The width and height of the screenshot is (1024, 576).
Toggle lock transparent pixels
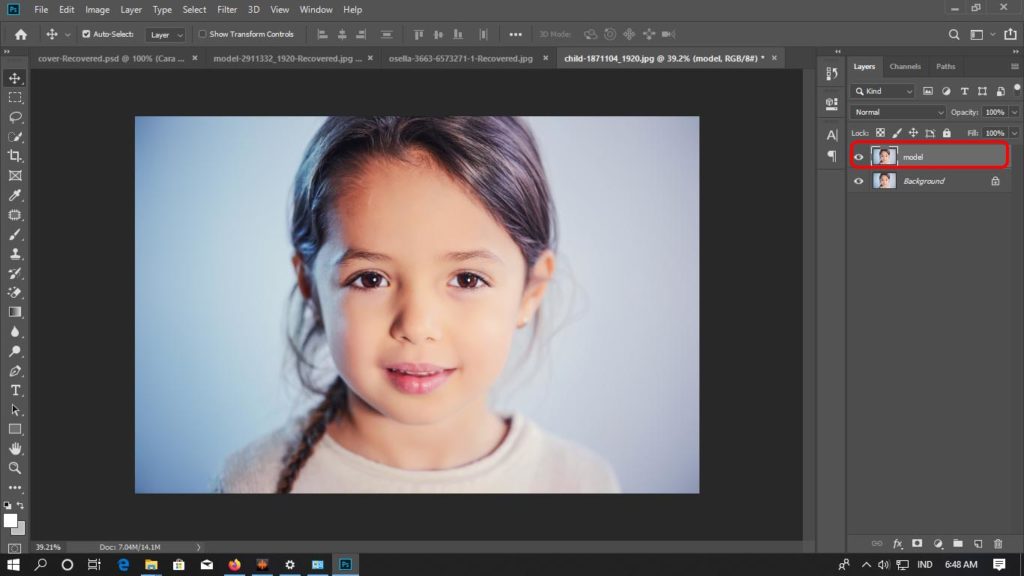[x=880, y=133]
